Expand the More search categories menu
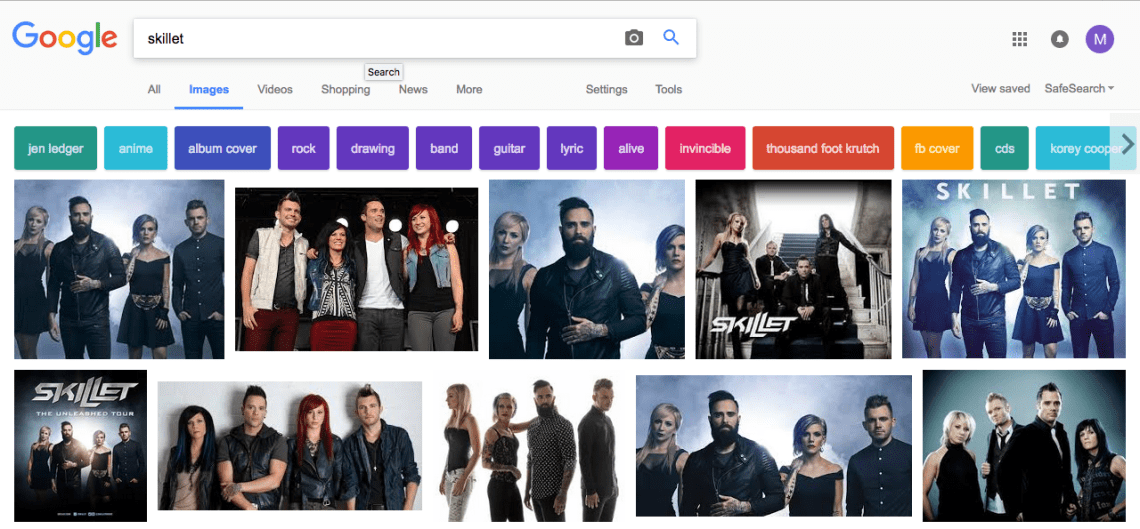 pyautogui.click(x=469, y=89)
